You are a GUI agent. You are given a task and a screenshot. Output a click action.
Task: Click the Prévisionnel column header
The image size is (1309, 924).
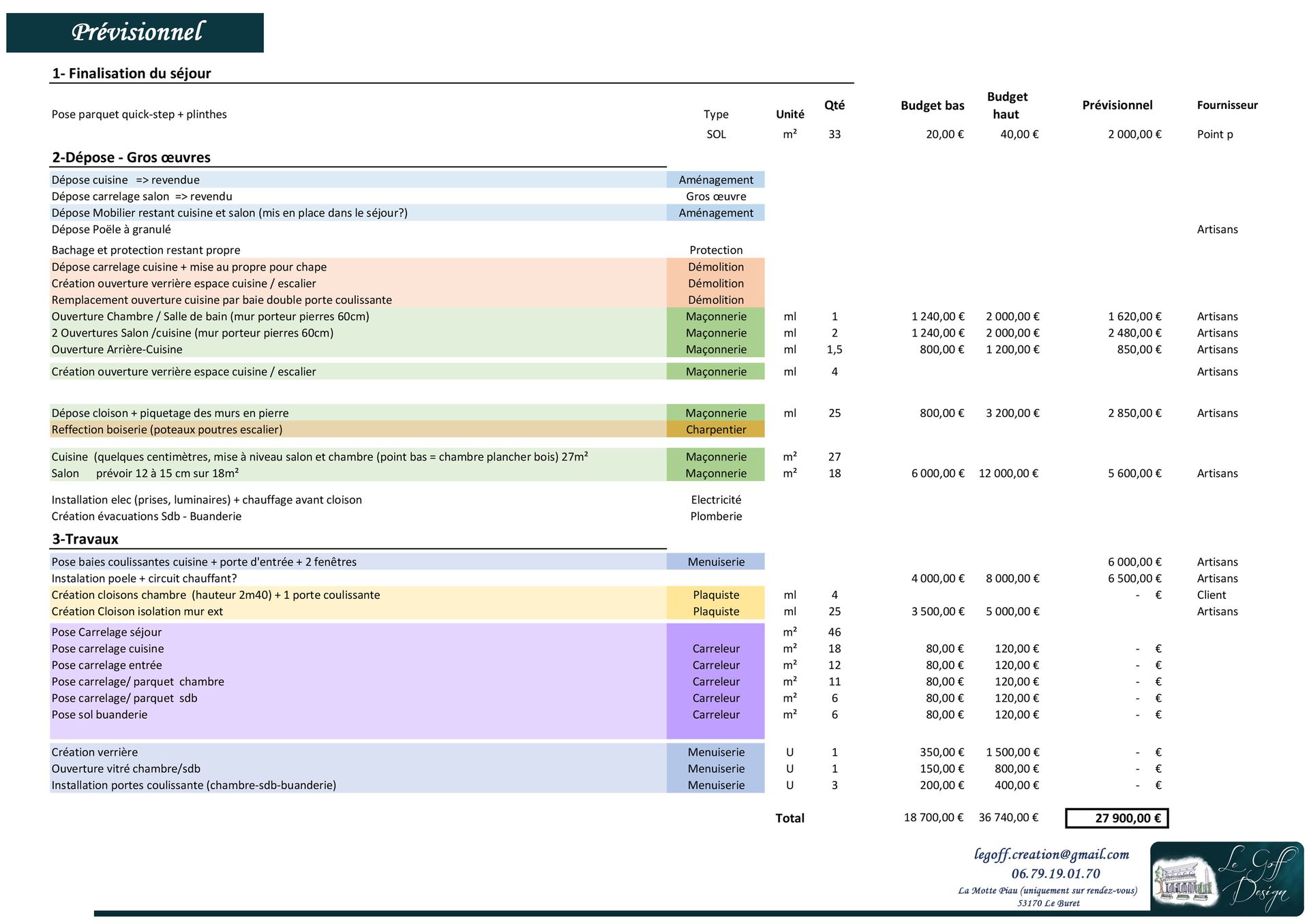coord(1117,105)
